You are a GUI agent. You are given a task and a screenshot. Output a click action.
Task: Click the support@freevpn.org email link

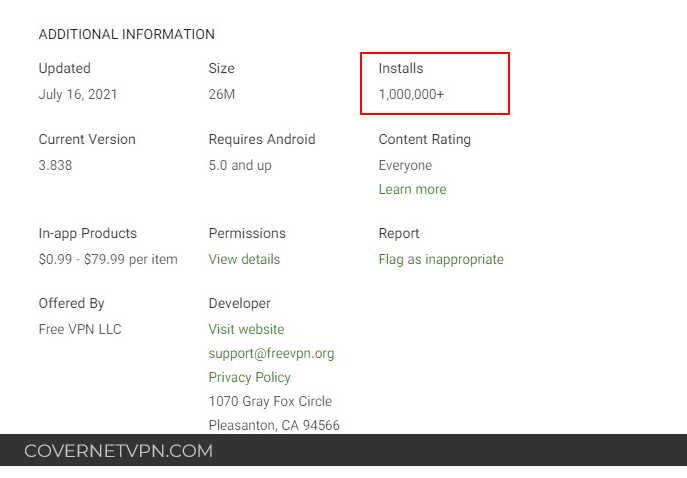pyautogui.click(x=271, y=353)
